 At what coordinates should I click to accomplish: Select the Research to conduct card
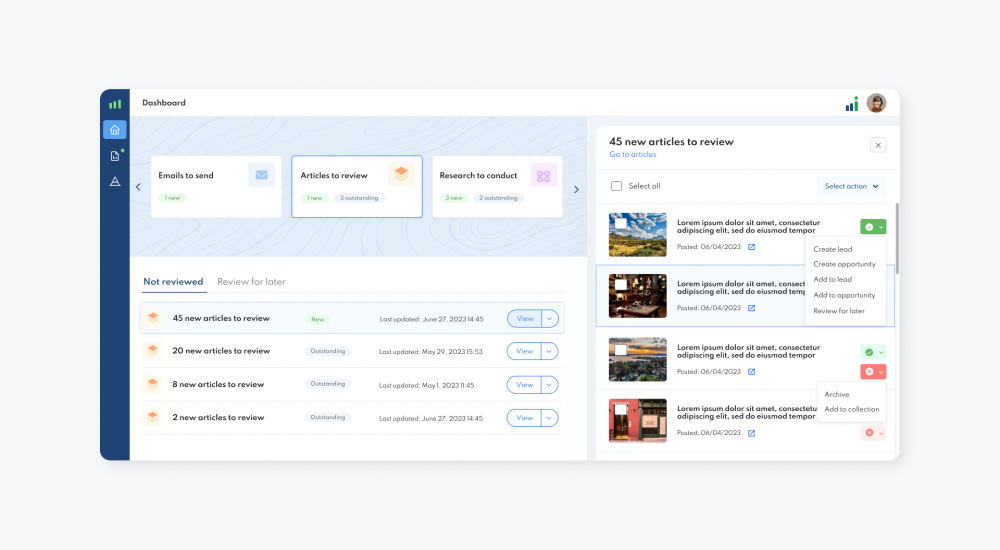[x=497, y=187]
